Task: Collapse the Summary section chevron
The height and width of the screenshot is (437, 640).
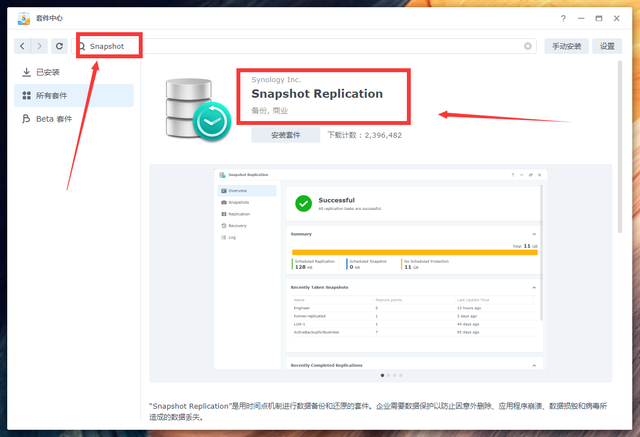Action: tap(534, 234)
